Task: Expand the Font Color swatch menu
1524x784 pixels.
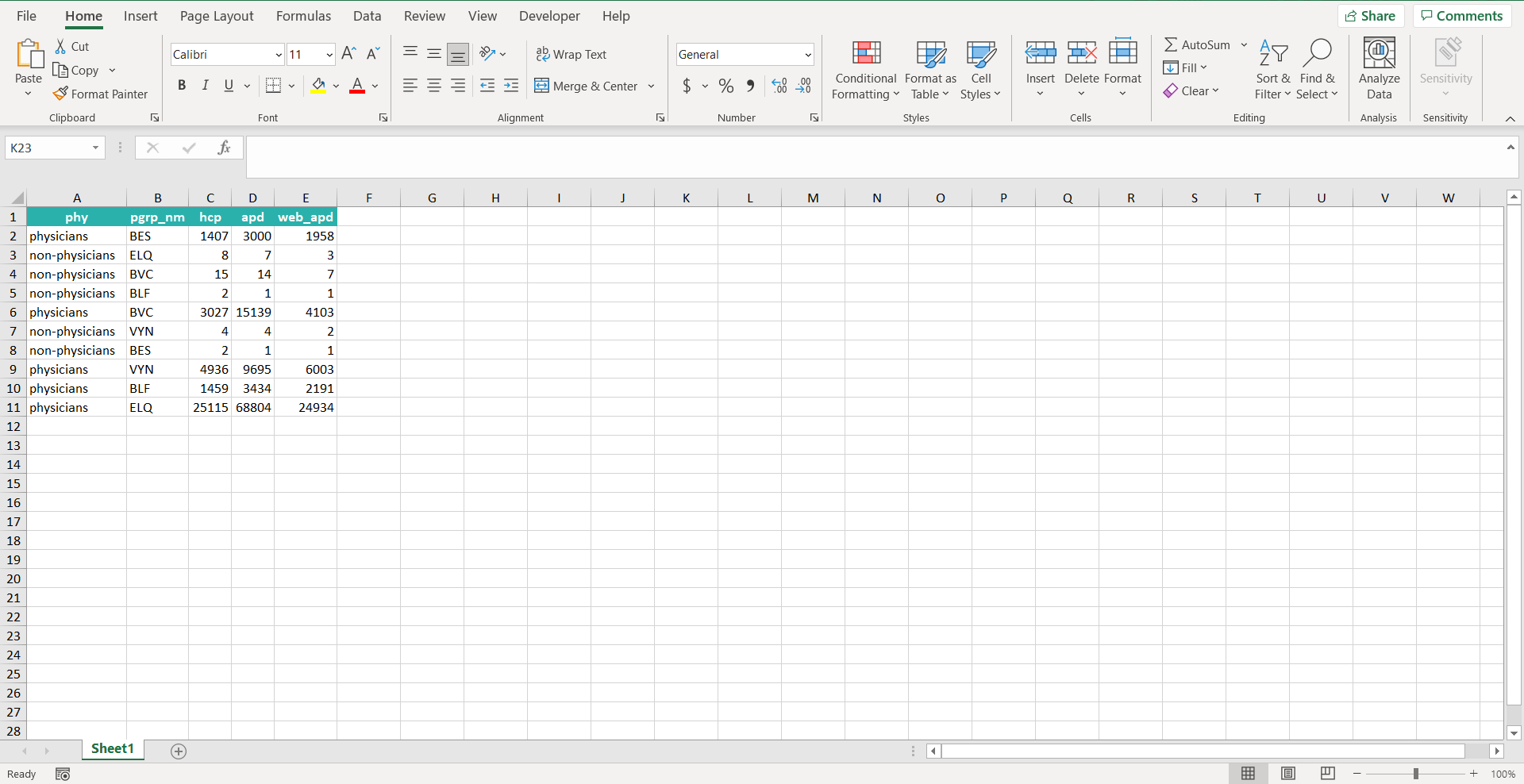Action: [x=375, y=86]
